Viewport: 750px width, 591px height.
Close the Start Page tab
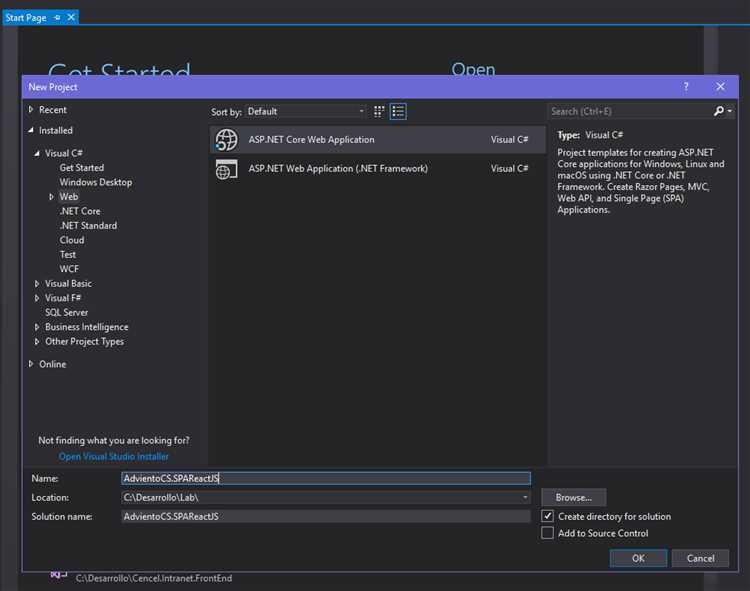pos(71,17)
